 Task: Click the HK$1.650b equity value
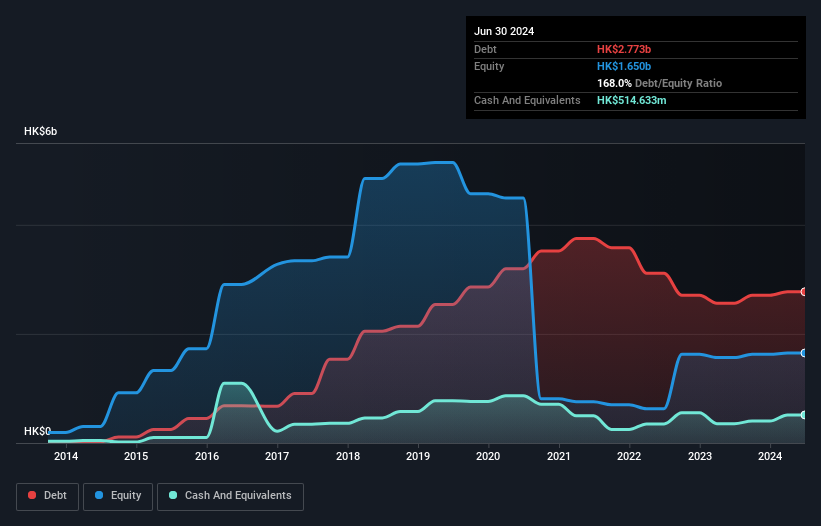click(624, 66)
